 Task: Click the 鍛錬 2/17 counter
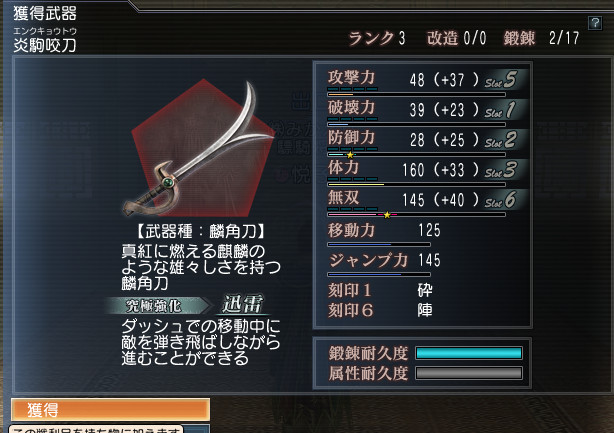[x=541, y=38]
